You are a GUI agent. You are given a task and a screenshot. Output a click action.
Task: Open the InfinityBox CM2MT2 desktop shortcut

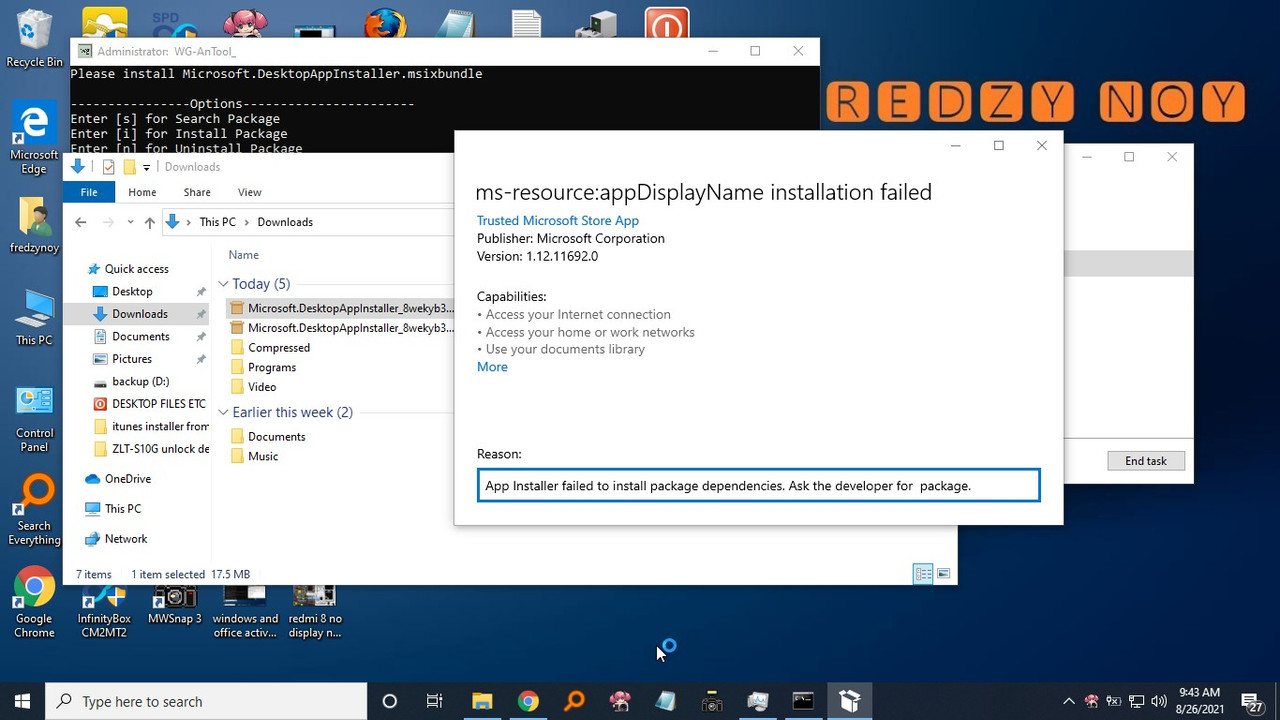pos(104,612)
